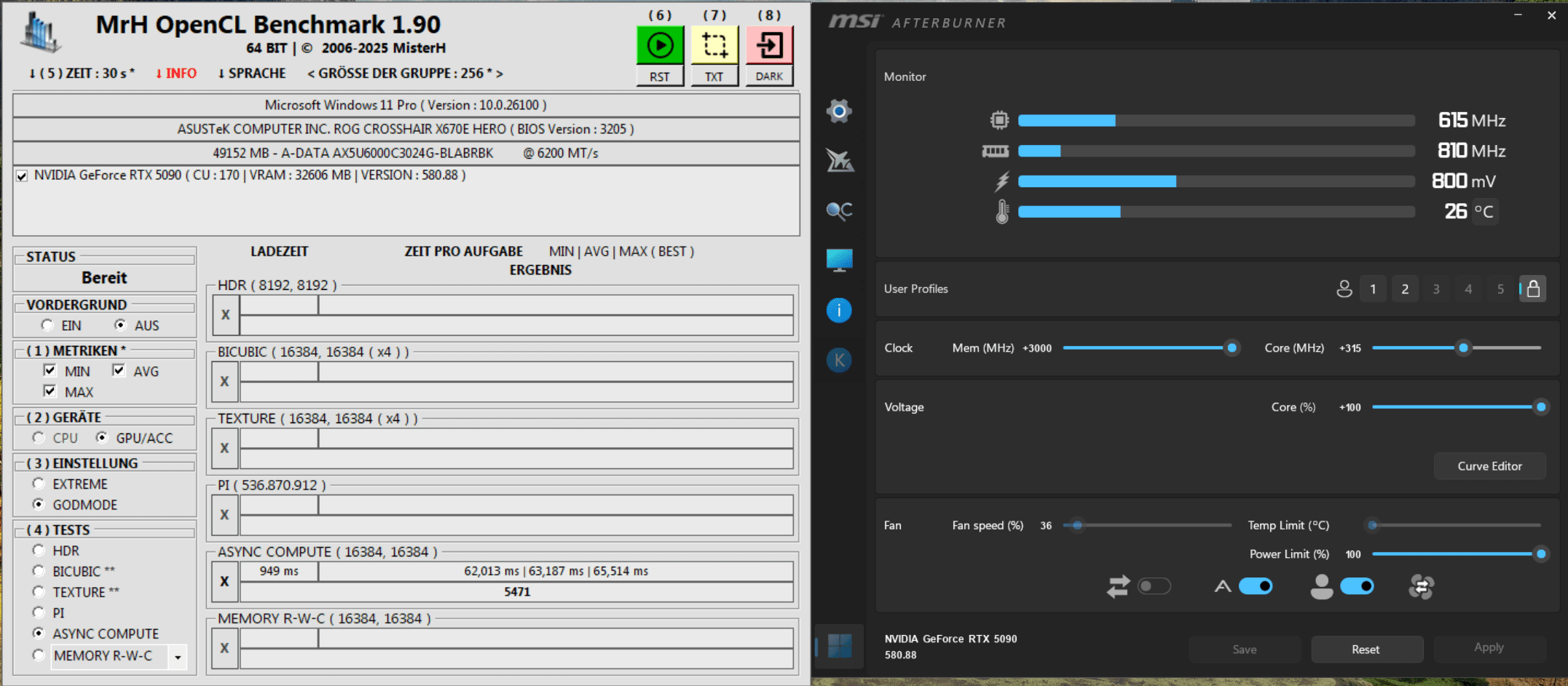This screenshot has width=1568, height=686.
Task: Click the fan sync arrows icon
Action: click(1118, 586)
